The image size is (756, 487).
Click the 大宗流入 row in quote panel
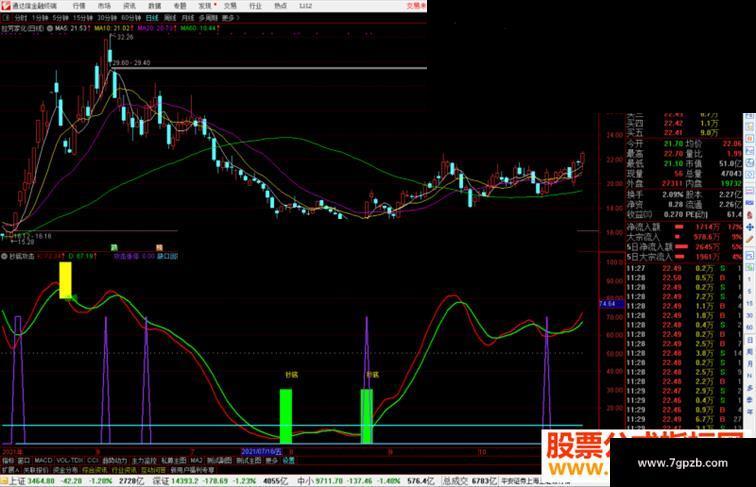click(x=684, y=237)
